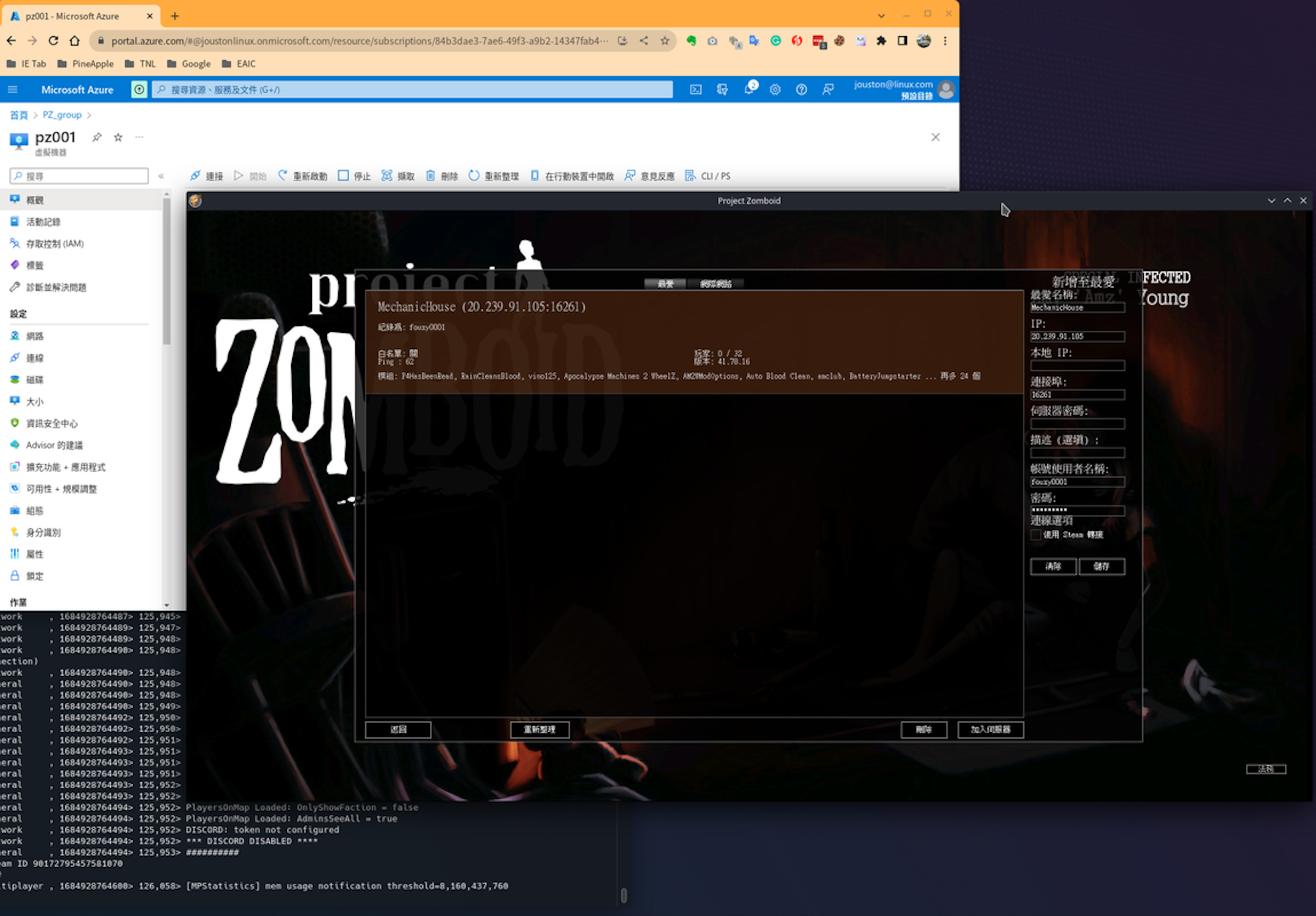The image size is (1316, 916).
Task: Focus the 最愛名稱 field containing MechanicHouse
Action: point(1077,308)
